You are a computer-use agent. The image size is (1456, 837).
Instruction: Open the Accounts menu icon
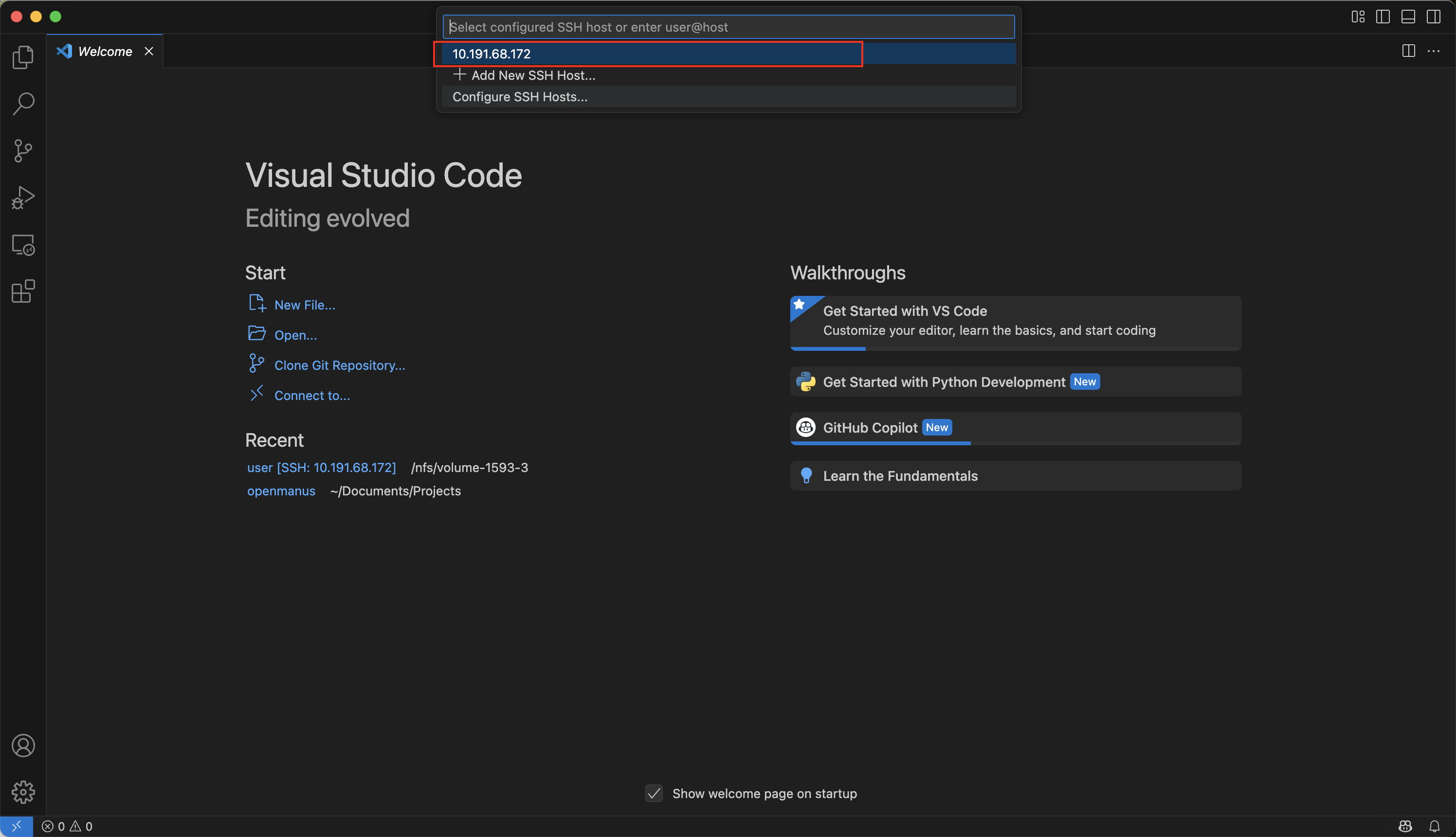click(23, 746)
